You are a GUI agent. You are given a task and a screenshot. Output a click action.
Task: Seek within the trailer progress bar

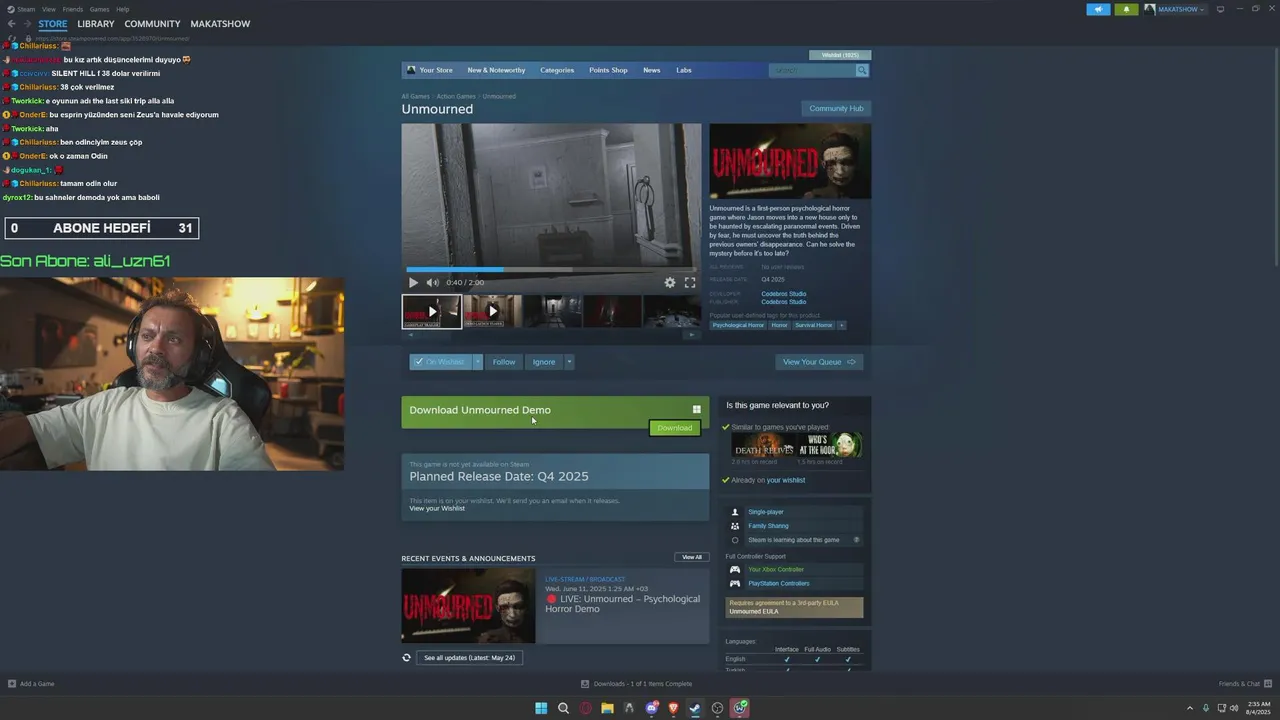[x=551, y=270]
